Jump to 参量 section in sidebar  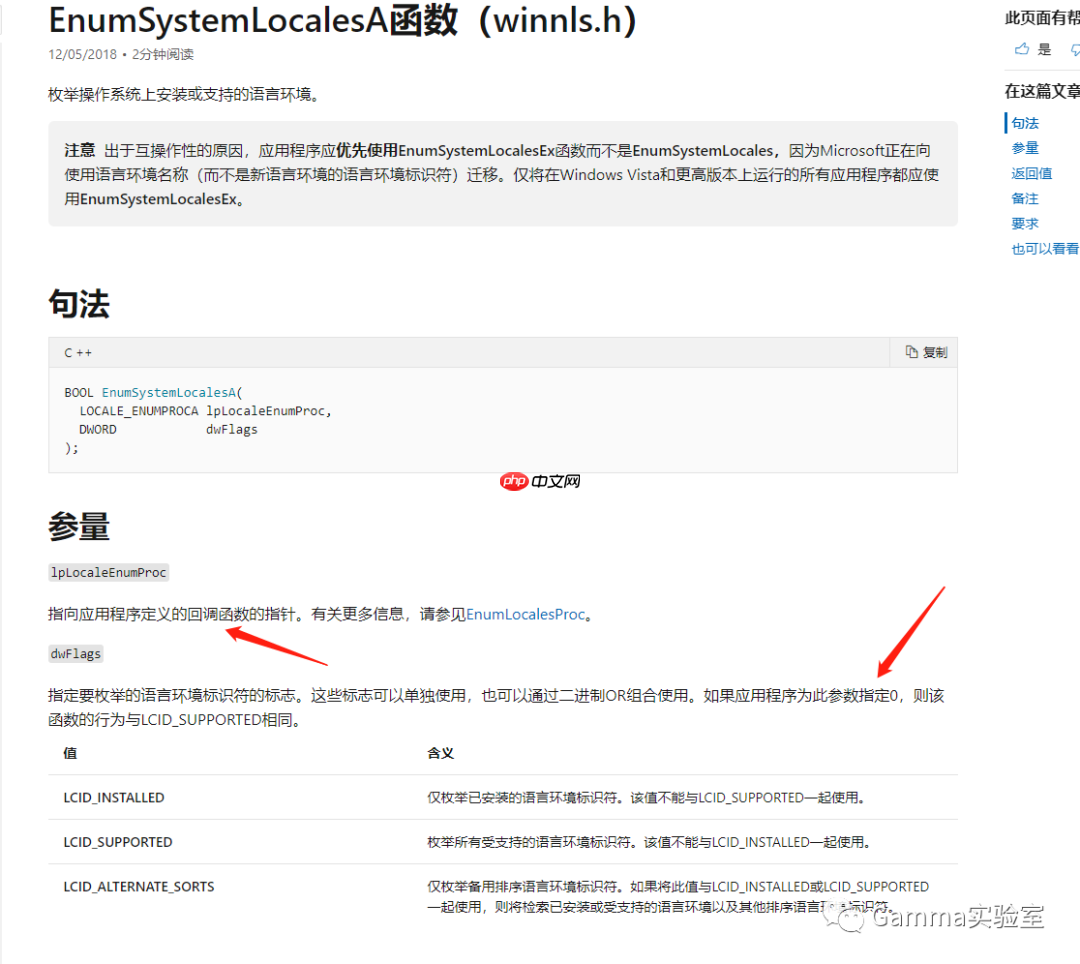click(x=1025, y=148)
